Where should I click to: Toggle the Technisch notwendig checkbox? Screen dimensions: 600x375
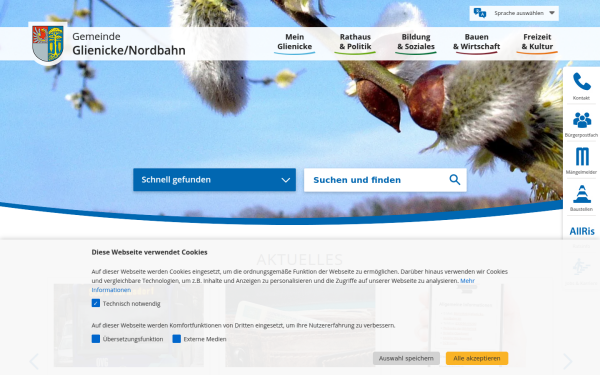[96, 303]
